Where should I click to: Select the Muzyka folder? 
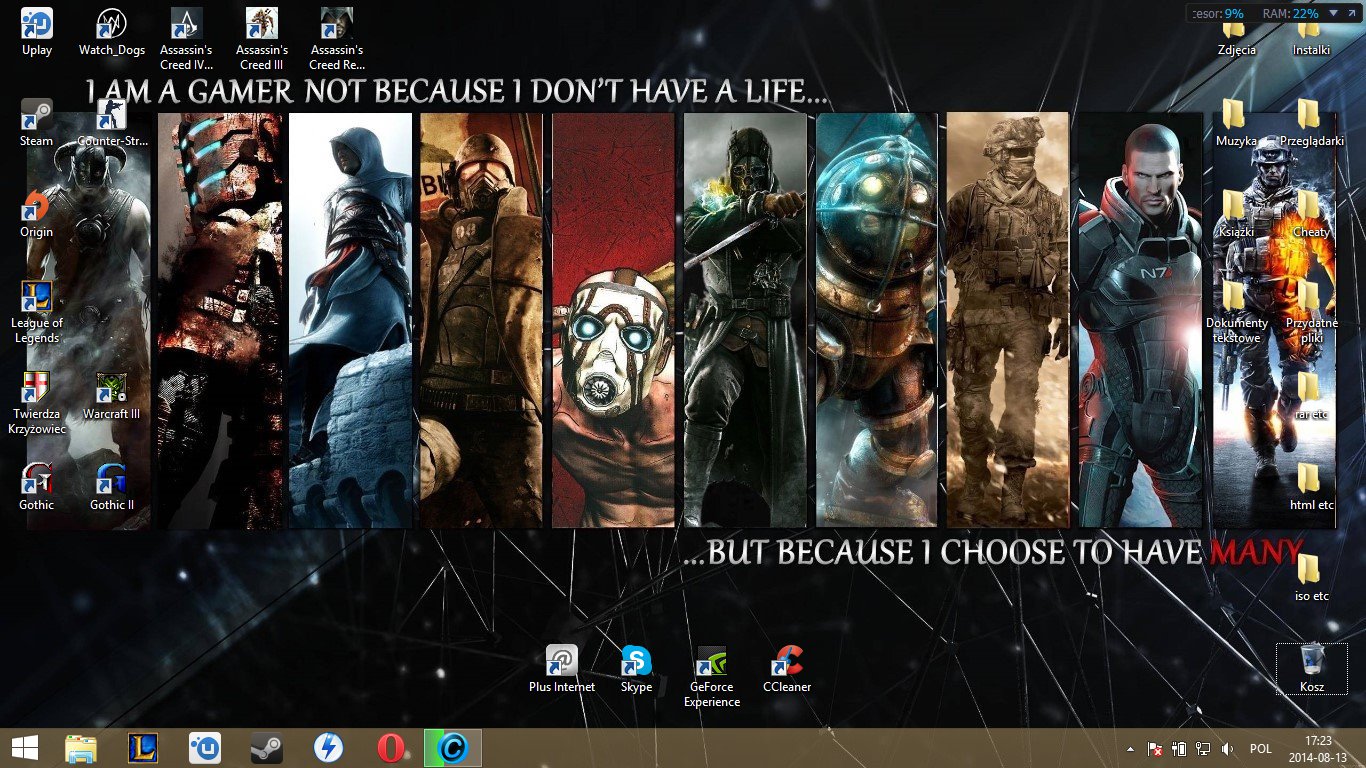pyautogui.click(x=1237, y=123)
